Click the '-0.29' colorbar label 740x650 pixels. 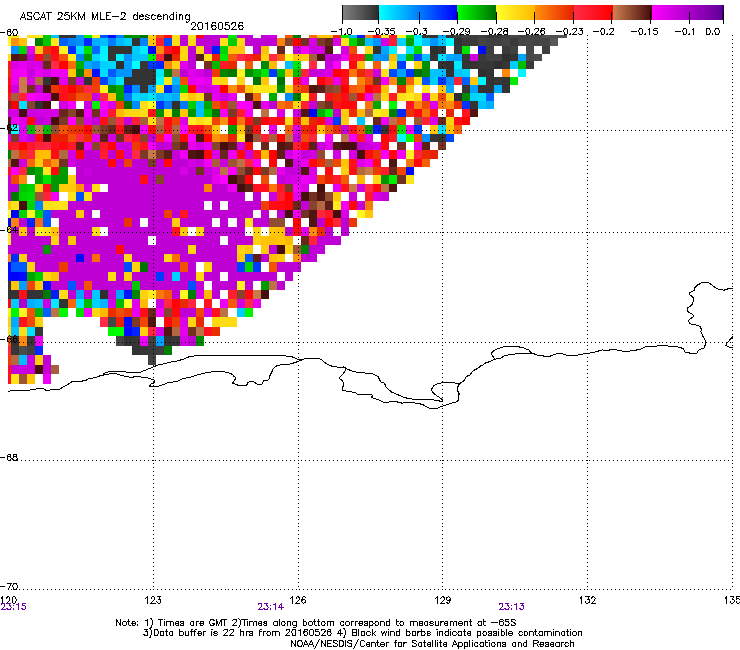click(456, 32)
